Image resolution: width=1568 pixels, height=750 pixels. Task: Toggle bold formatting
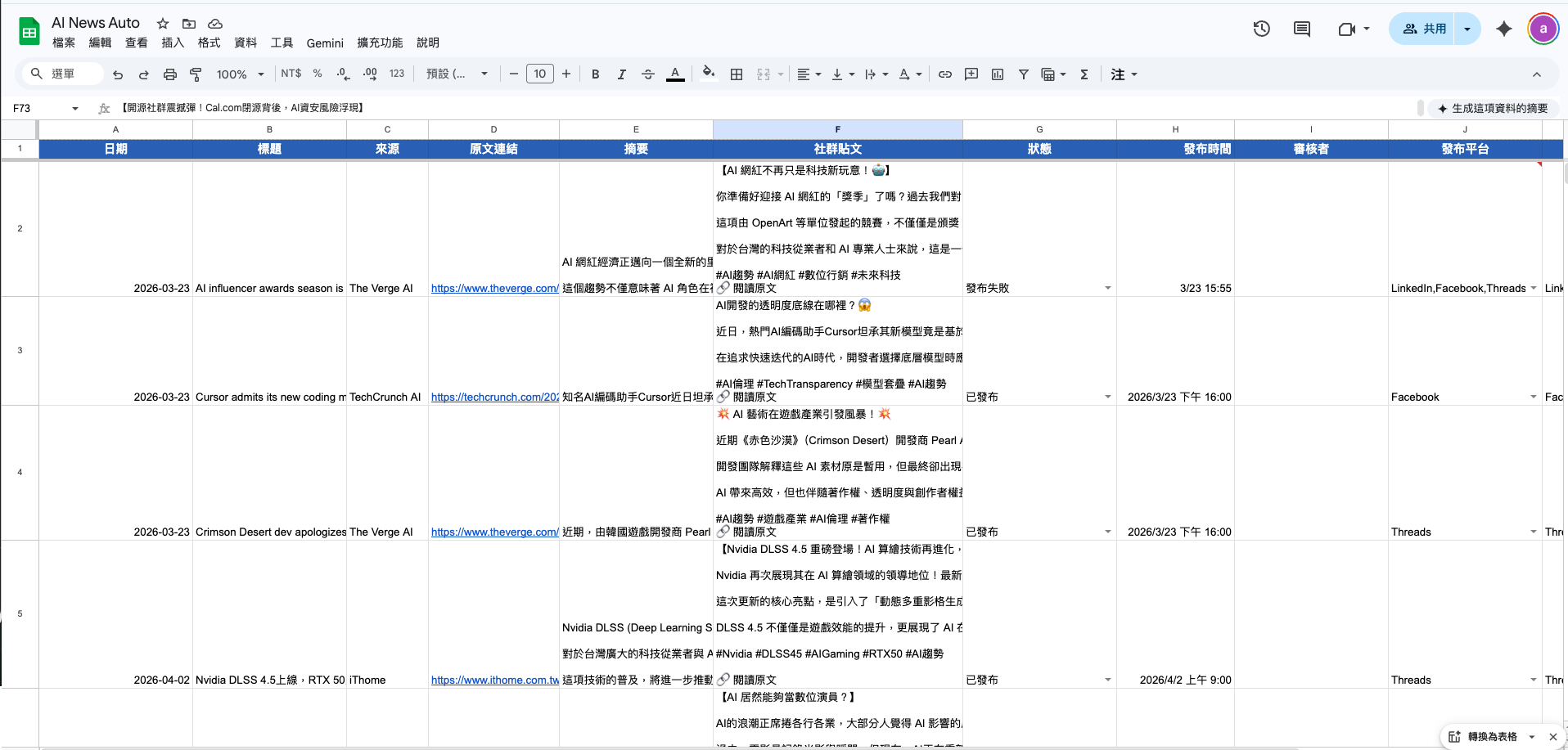[595, 74]
